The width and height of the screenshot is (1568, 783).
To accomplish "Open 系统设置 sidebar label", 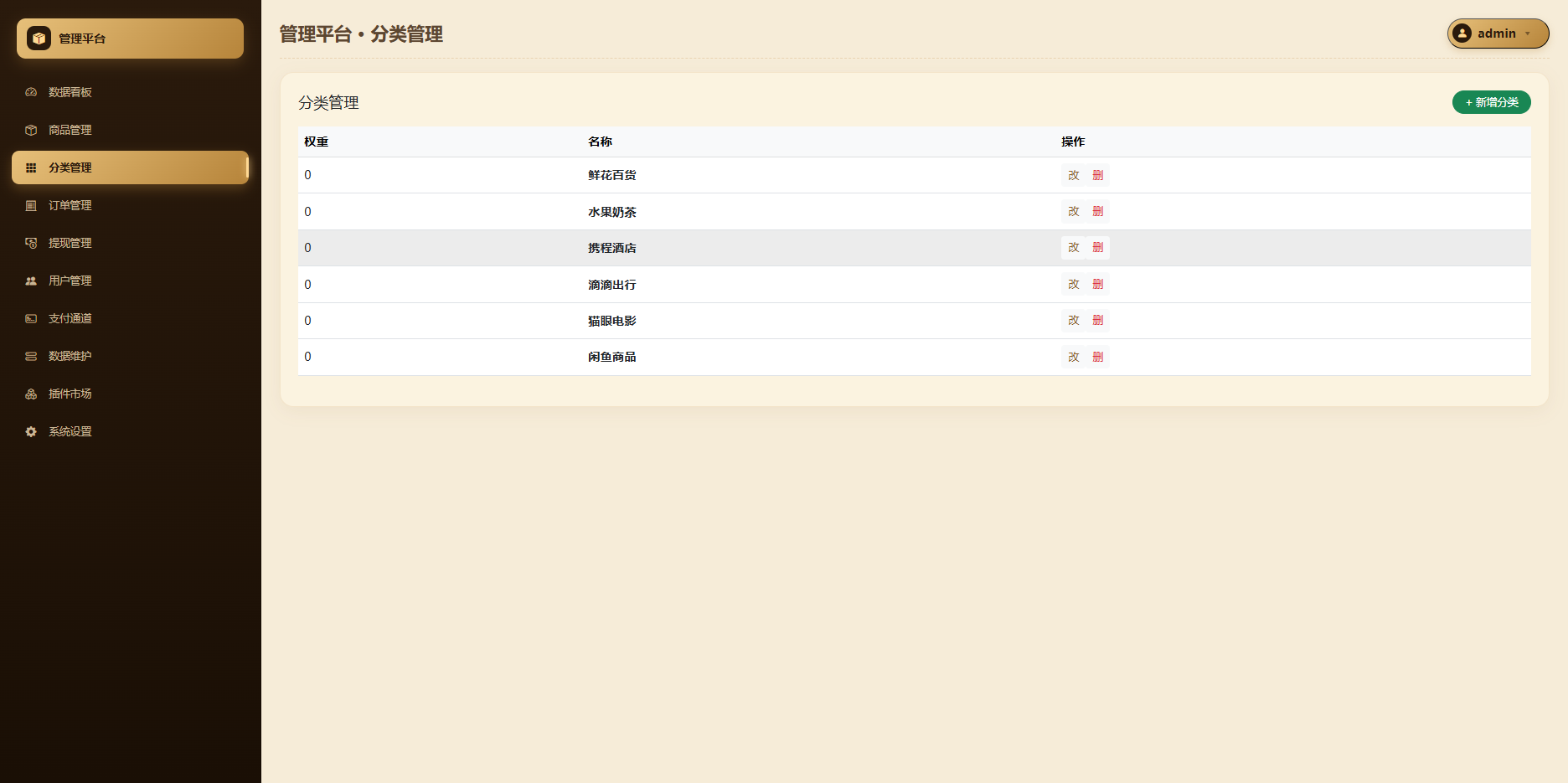I will click(70, 431).
